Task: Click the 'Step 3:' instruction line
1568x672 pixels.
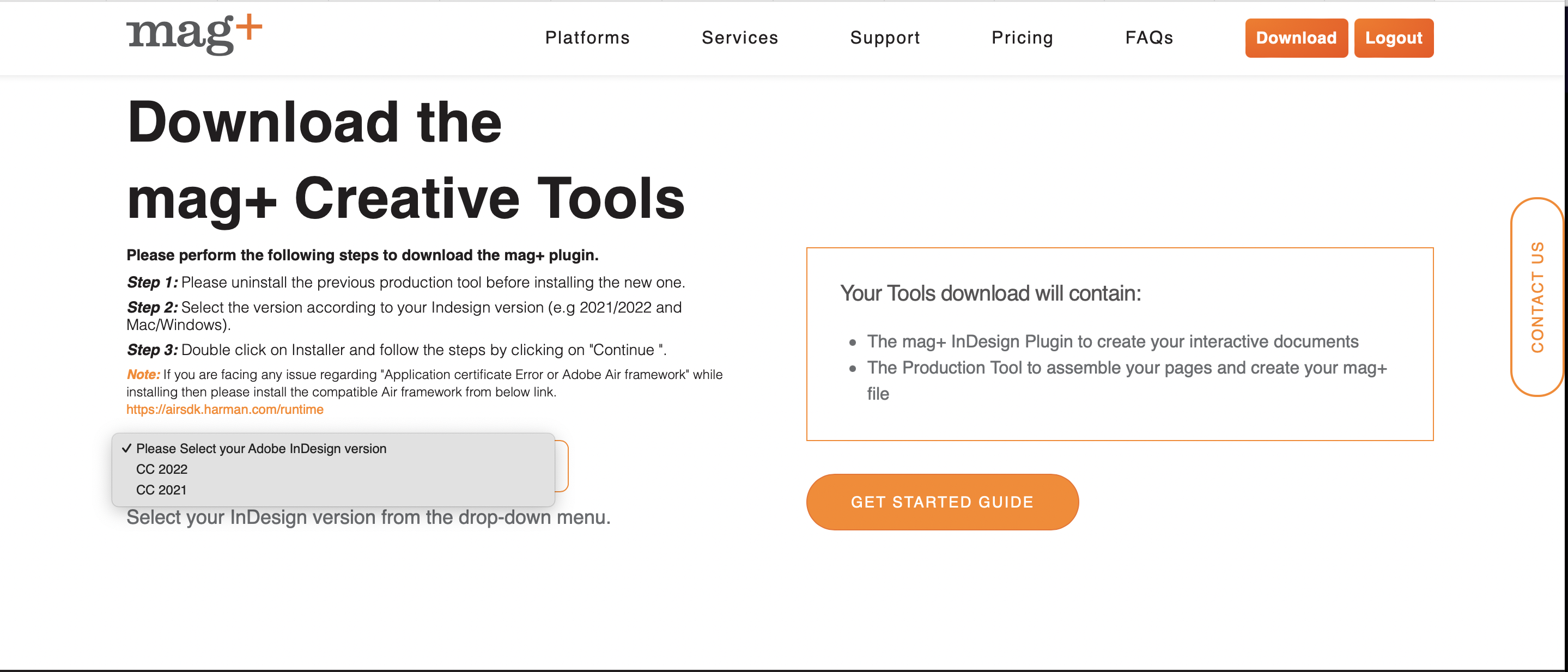Action: (396, 350)
